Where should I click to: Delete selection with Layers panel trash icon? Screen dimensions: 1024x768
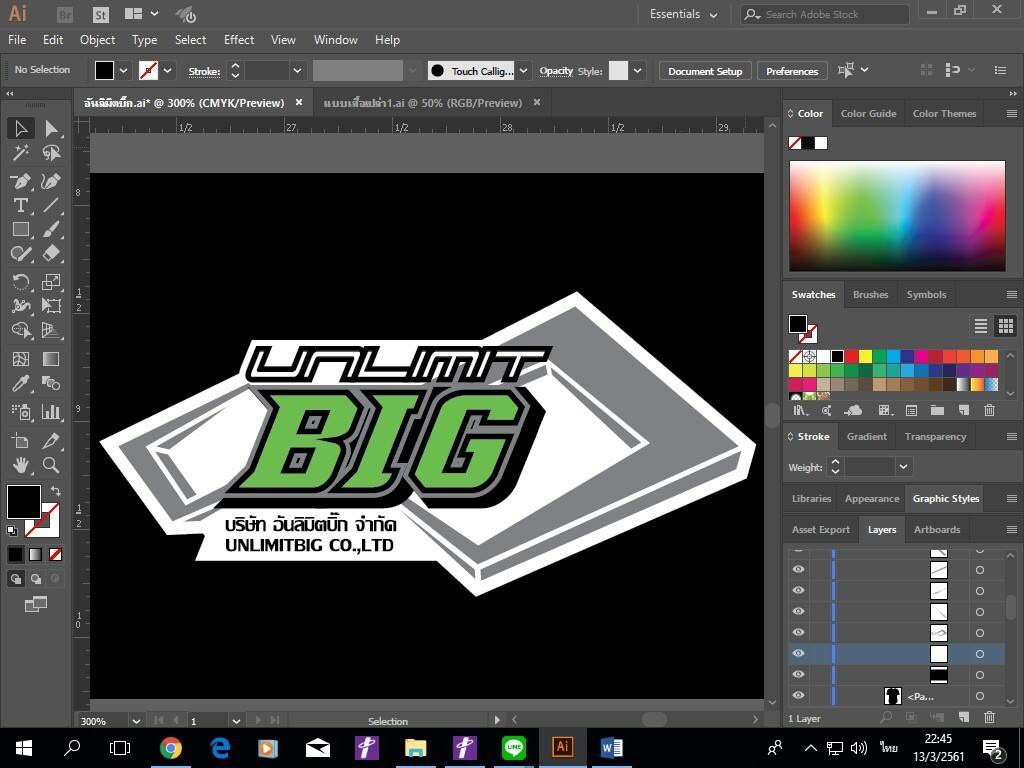[x=989, y=717]
